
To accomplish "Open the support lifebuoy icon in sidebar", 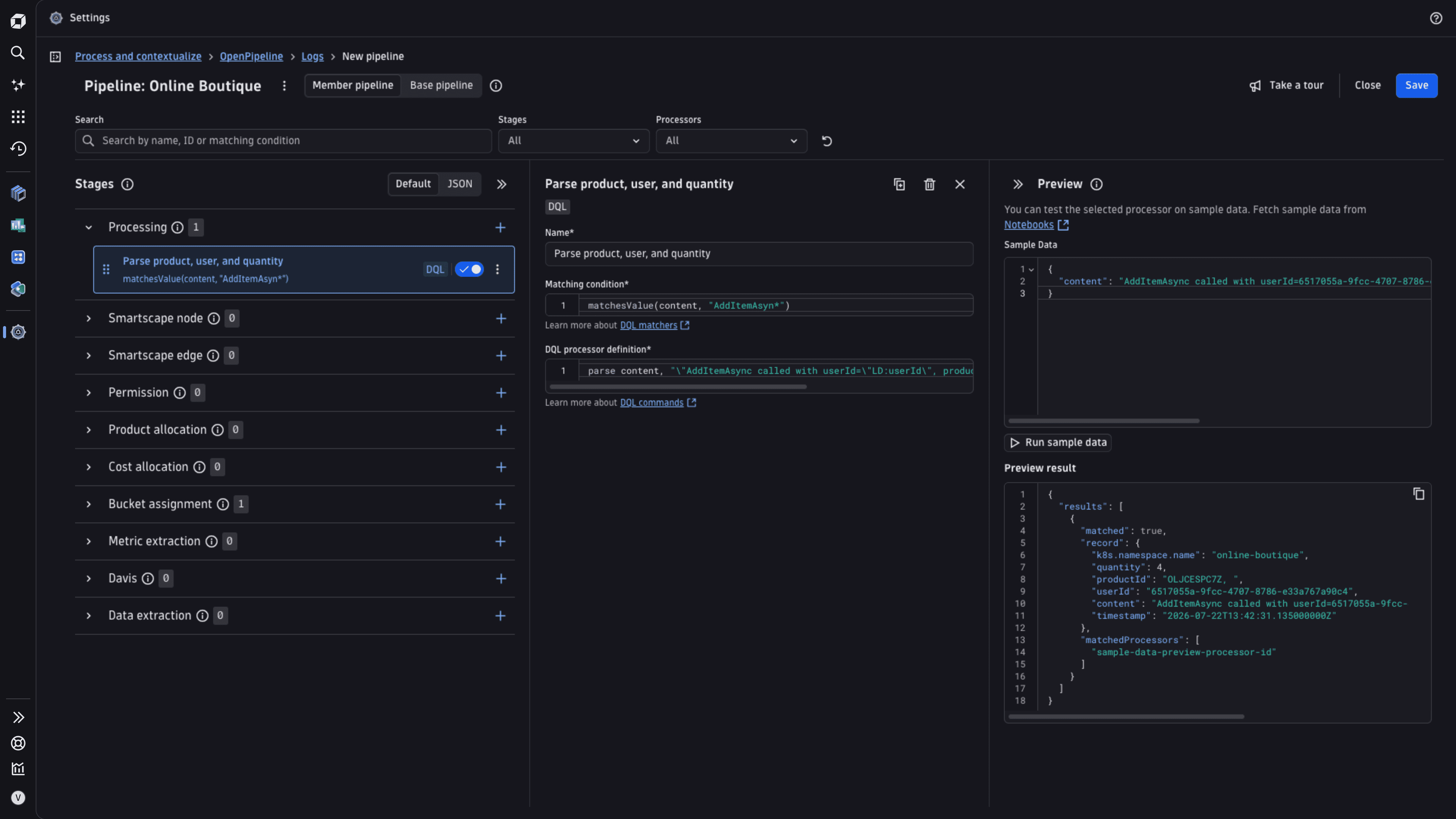I will click(18, 743).
